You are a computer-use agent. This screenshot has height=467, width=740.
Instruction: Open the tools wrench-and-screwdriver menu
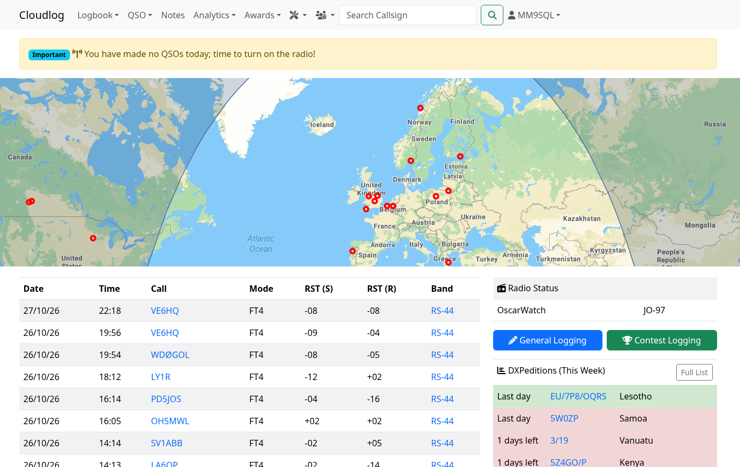297,15
